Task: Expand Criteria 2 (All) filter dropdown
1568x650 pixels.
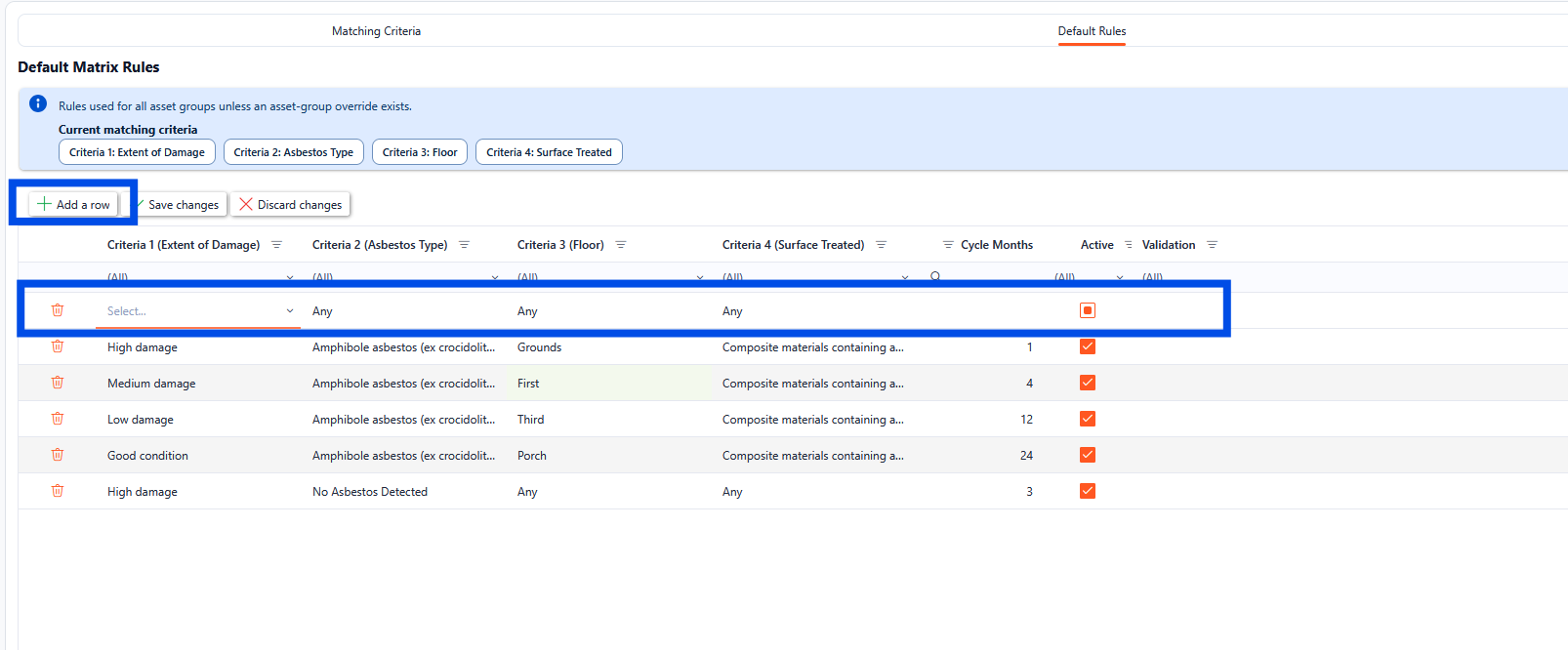Action: click(494, 278)
